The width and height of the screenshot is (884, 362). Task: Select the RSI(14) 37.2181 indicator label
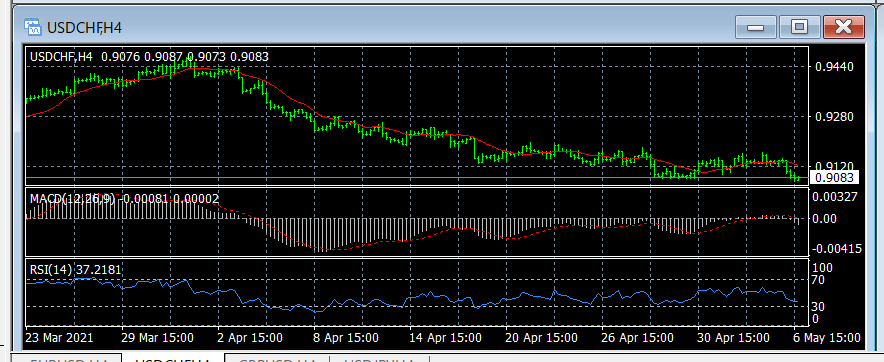[x=76, y=270]
